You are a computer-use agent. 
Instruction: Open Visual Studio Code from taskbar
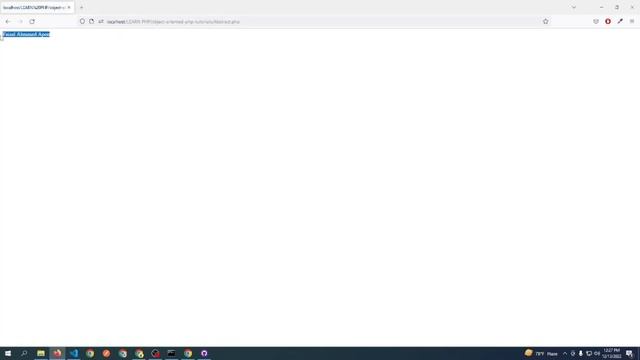[x=74, y=353]
